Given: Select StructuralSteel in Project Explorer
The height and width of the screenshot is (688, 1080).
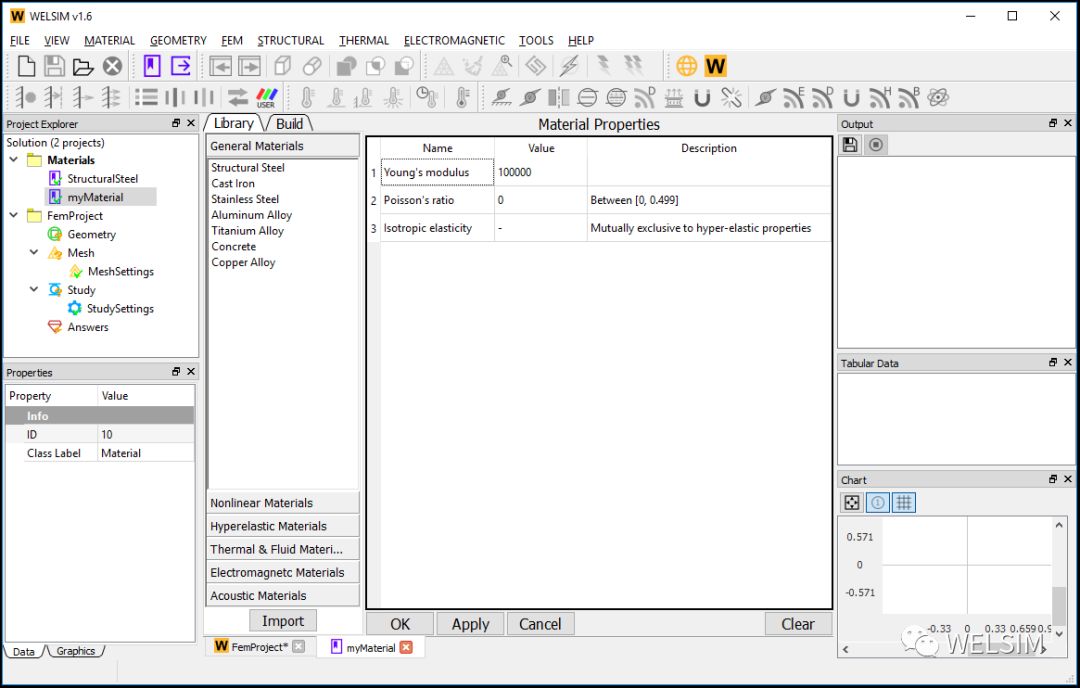Looking at the screenshot, I should click(x=103, y=178).
